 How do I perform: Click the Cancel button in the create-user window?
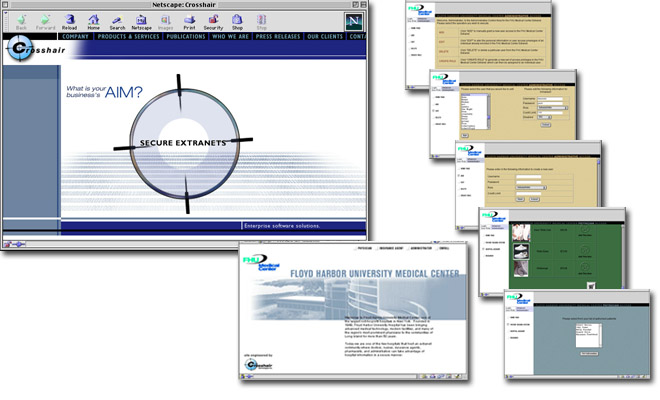pyautogui.click(x=534, y=199)
